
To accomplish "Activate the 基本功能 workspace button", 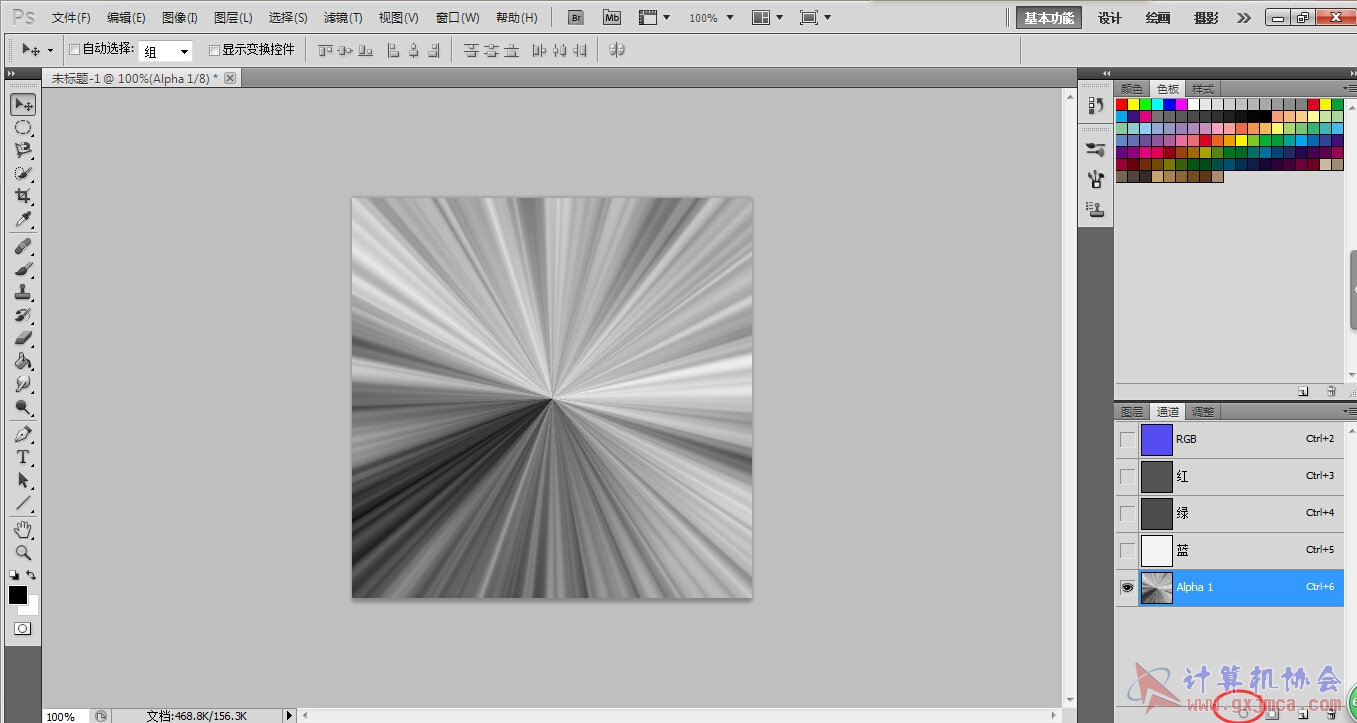I will pyautogui.click(x=1049, y=18).
